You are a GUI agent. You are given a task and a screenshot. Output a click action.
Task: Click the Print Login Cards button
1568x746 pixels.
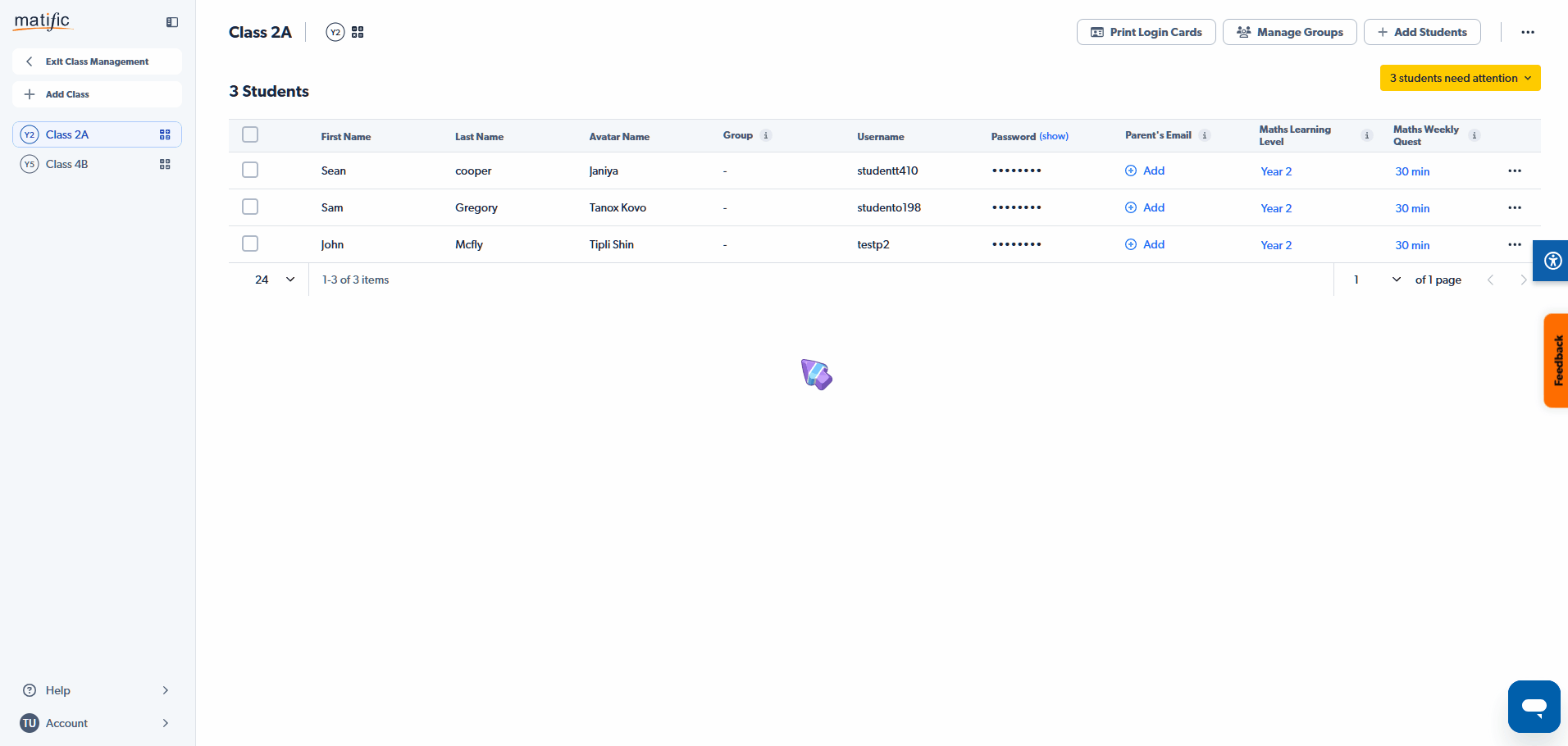point(1146,32)
